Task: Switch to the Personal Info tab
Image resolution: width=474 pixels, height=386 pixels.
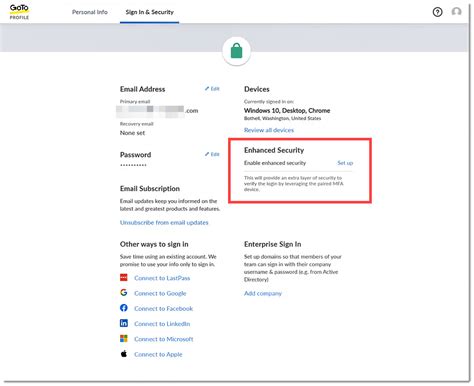Action: click(90, 12)
